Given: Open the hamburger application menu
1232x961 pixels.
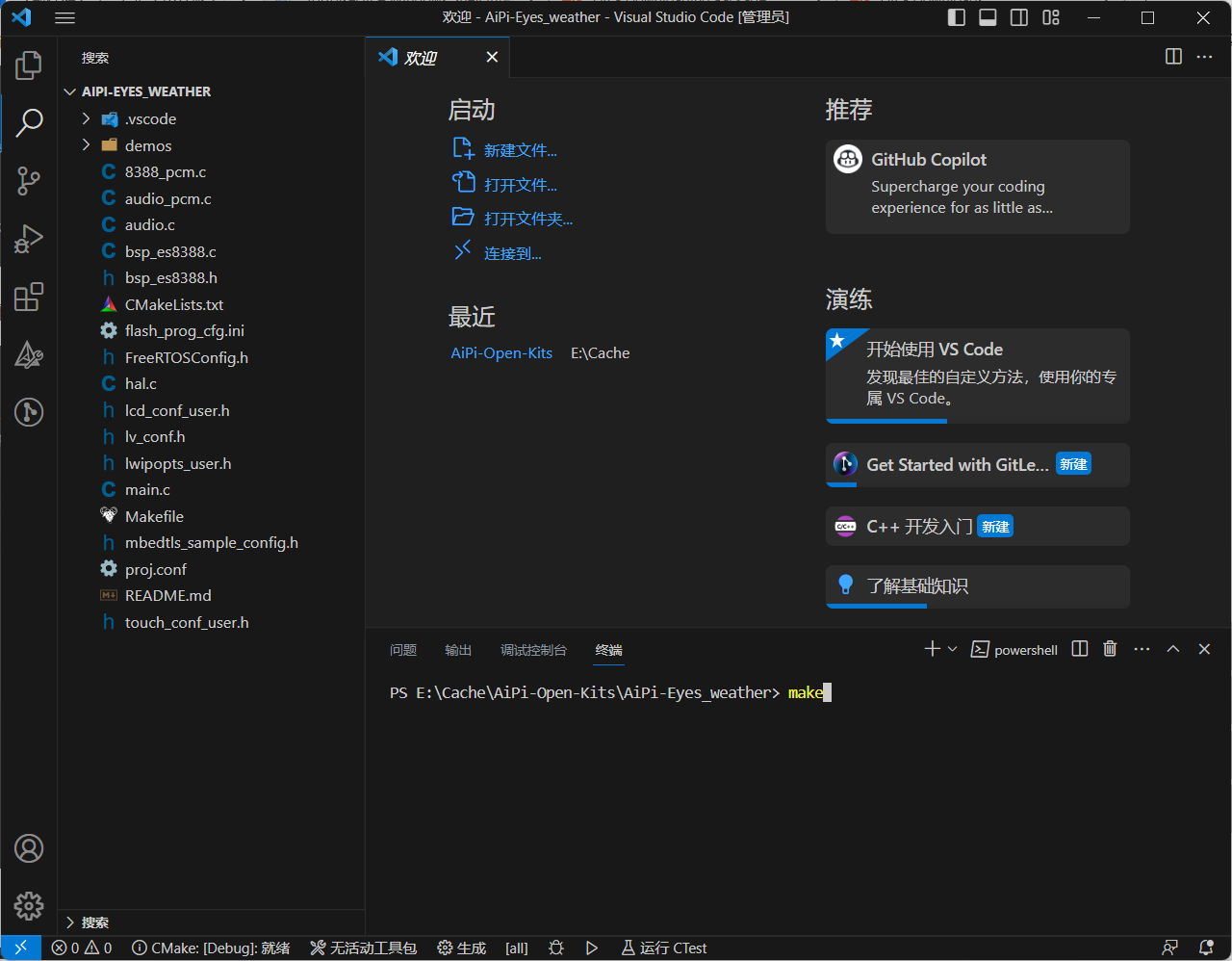Looking at the screenshot, I should coord(64,17).
